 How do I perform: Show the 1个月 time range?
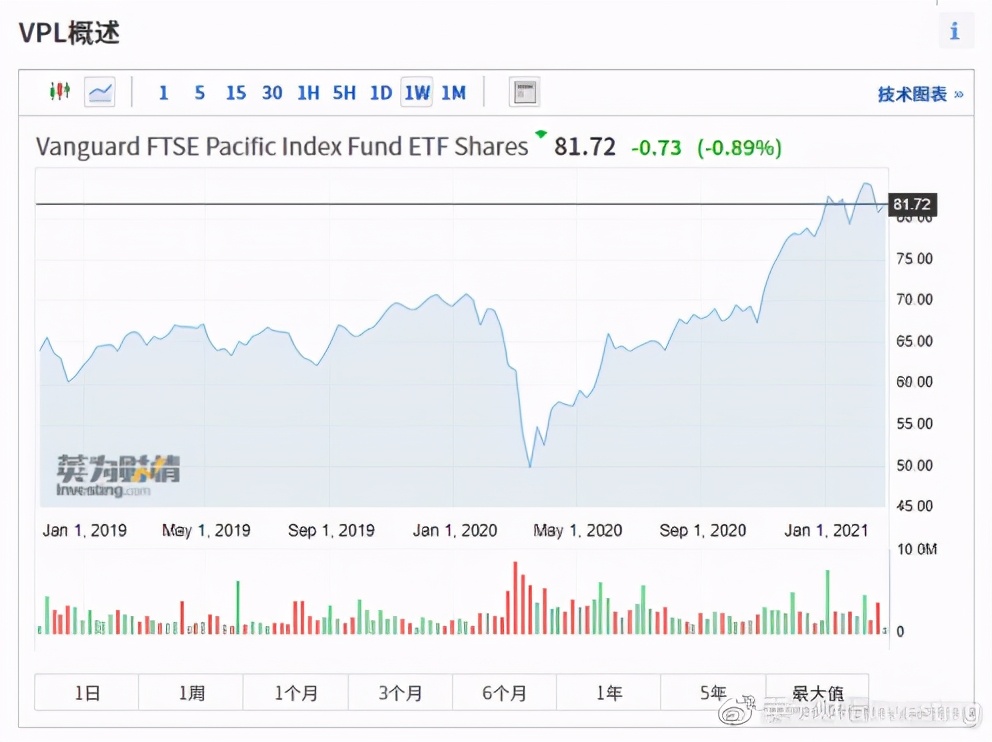(x=296, y=692)
